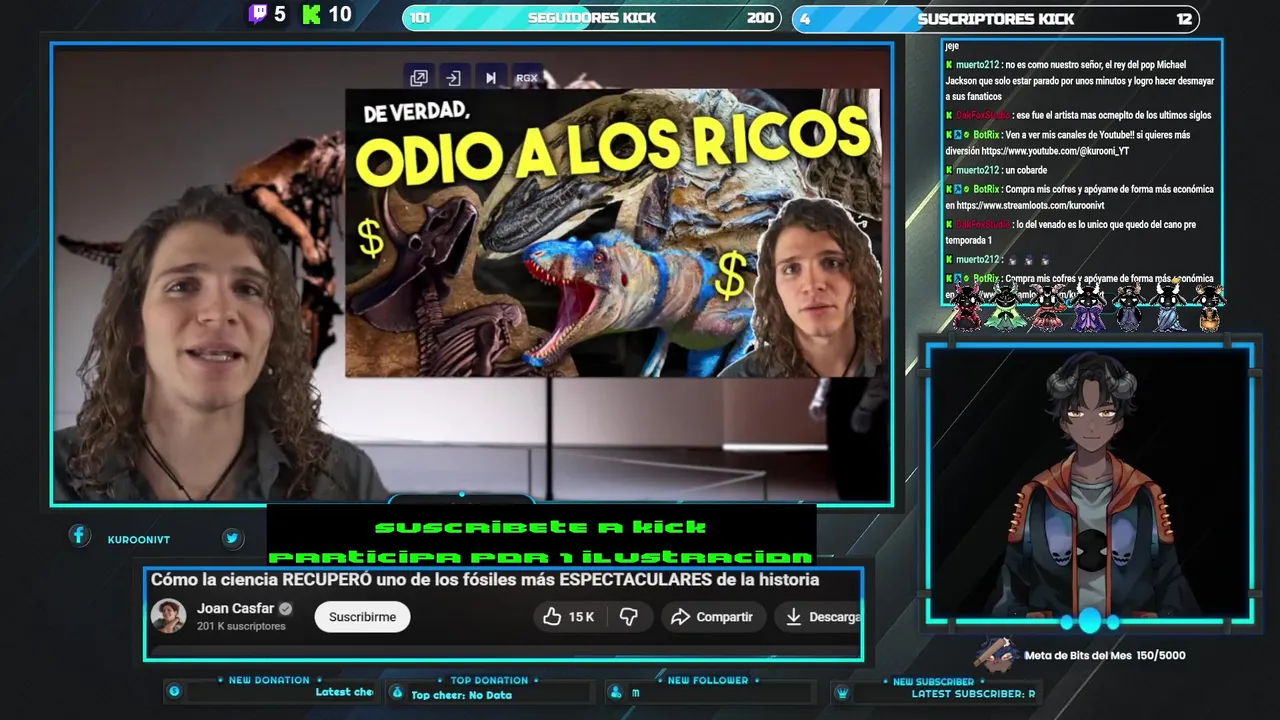Click the purple-dressed chibi character below chat
This screenshot has width=1280, height=720.
tap(1087, 306)
